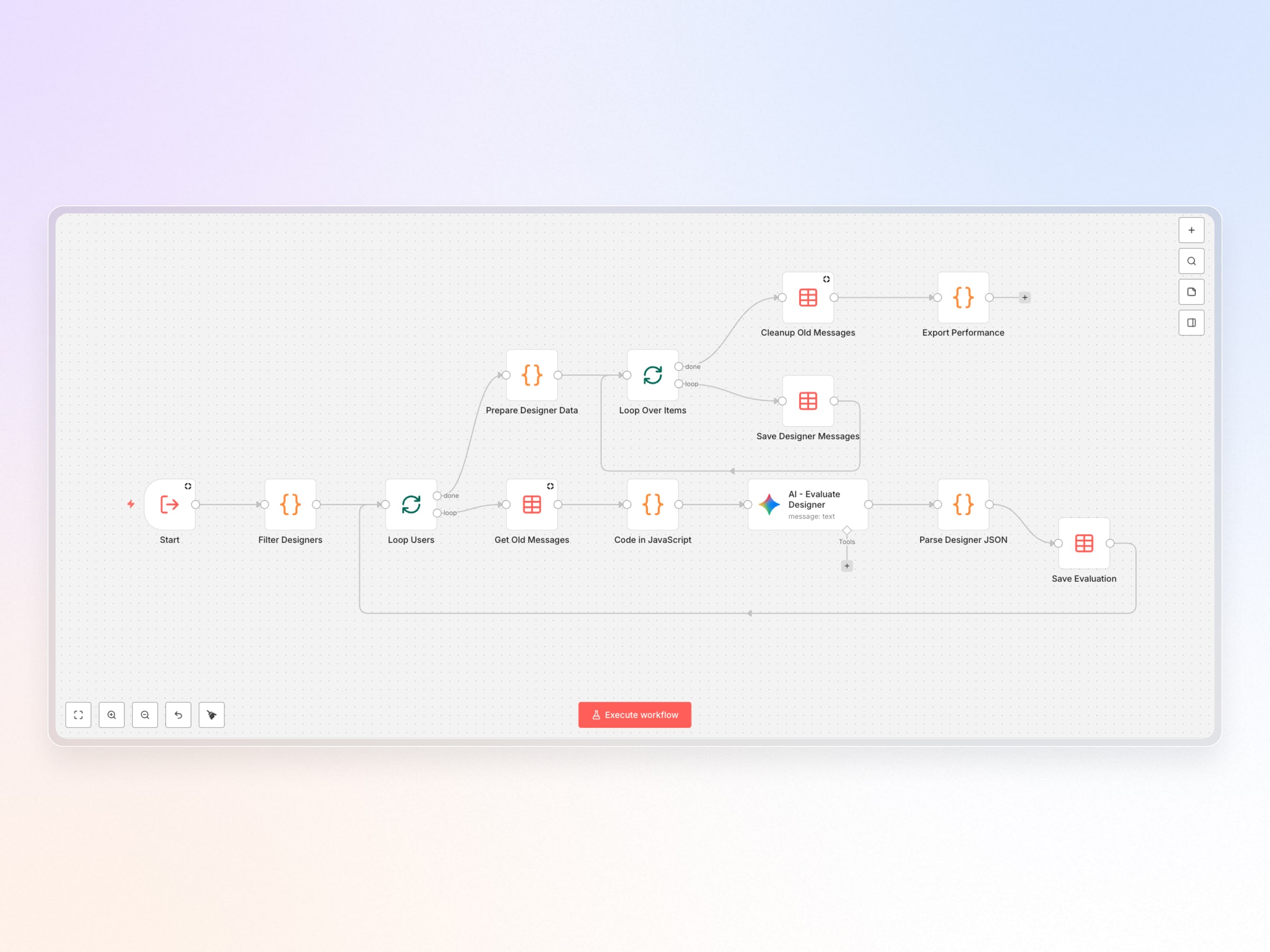Image resolution: width=1270 pixels, height=952 pixels.
Task: Select the Export Performance node
Action: point(963,297)
